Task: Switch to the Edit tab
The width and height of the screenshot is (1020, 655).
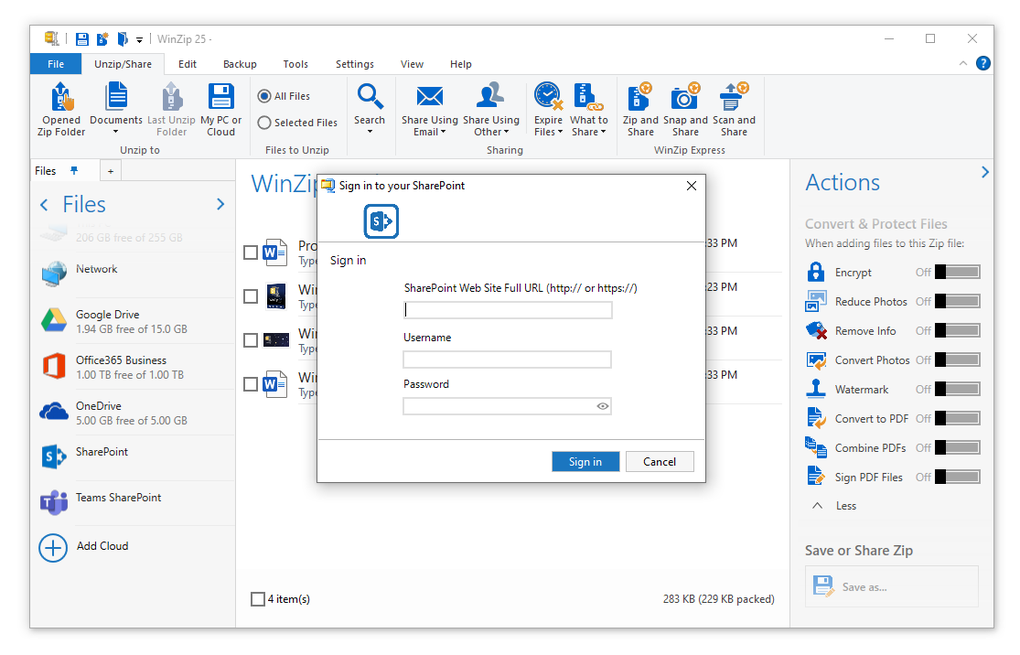Action: pyautogui.click(x=187, y=64)
